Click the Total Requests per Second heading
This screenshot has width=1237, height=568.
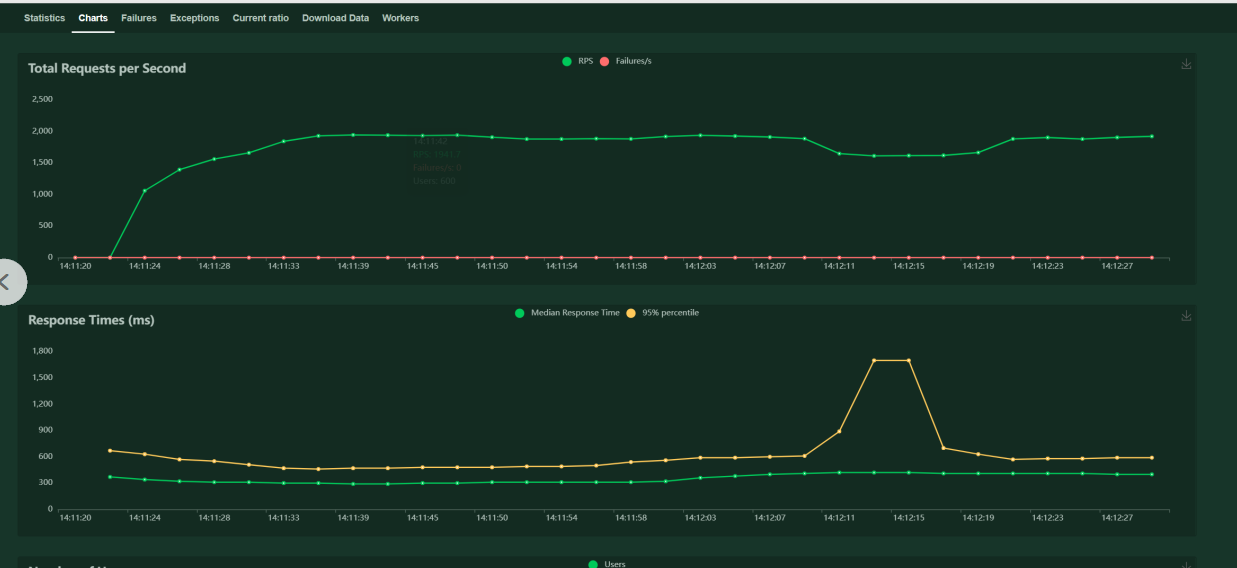coord(107,68)
